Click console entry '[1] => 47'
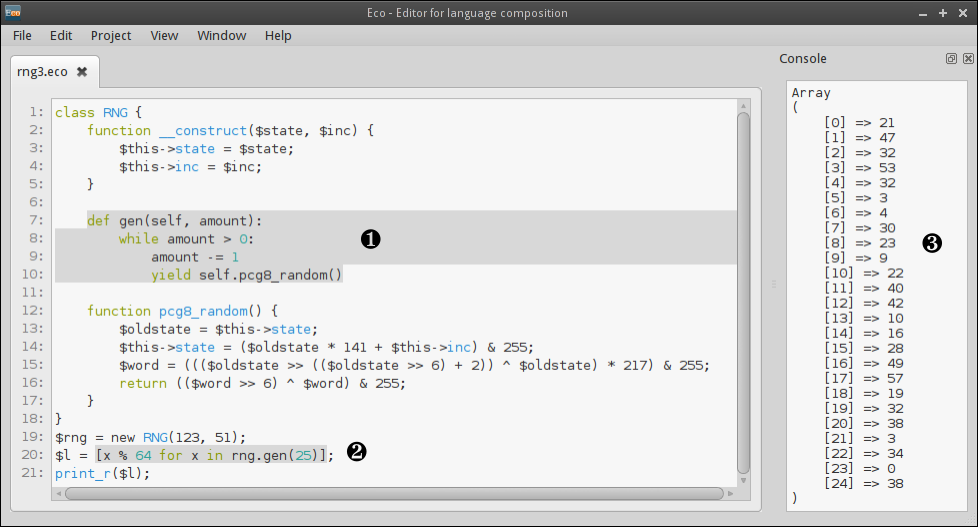 click(x=859, y=138)
